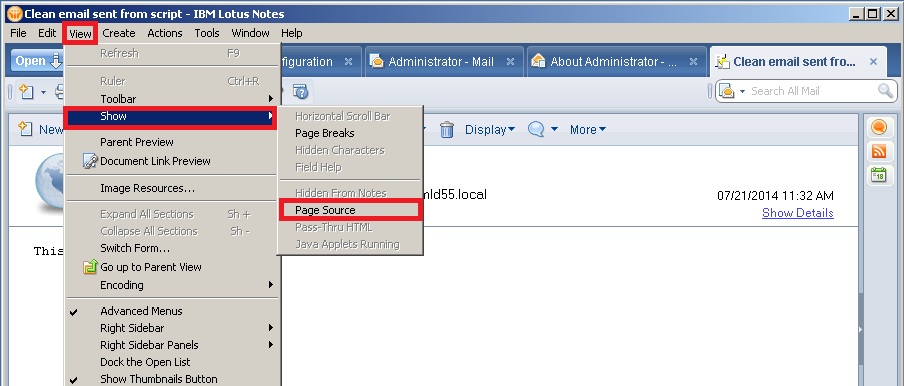Image resolution: width=904 pixels, height=386 pixels.
Task: Expand the Toolbar submenu
Action: tap(171, 99)
